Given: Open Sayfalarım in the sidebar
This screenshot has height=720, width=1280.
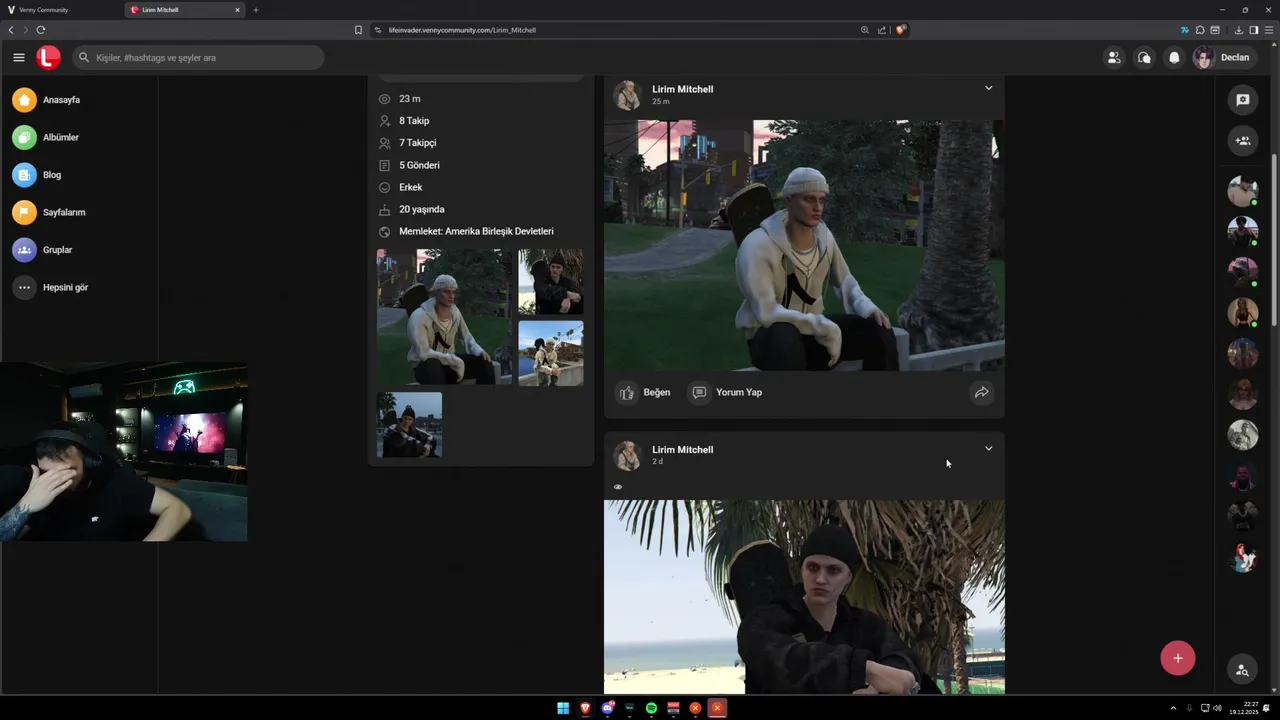Looking at the screenshot, I should coord(49,212).
